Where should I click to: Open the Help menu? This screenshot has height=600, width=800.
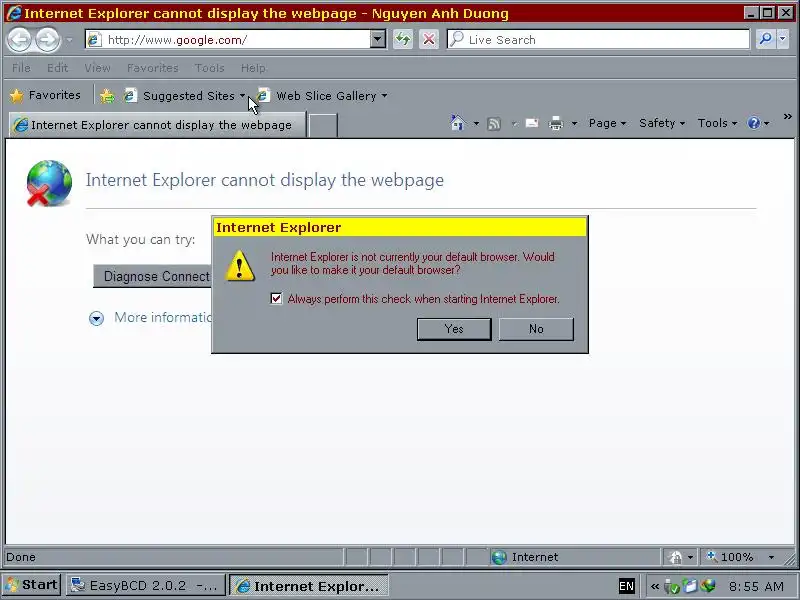(x=253, y=68)
